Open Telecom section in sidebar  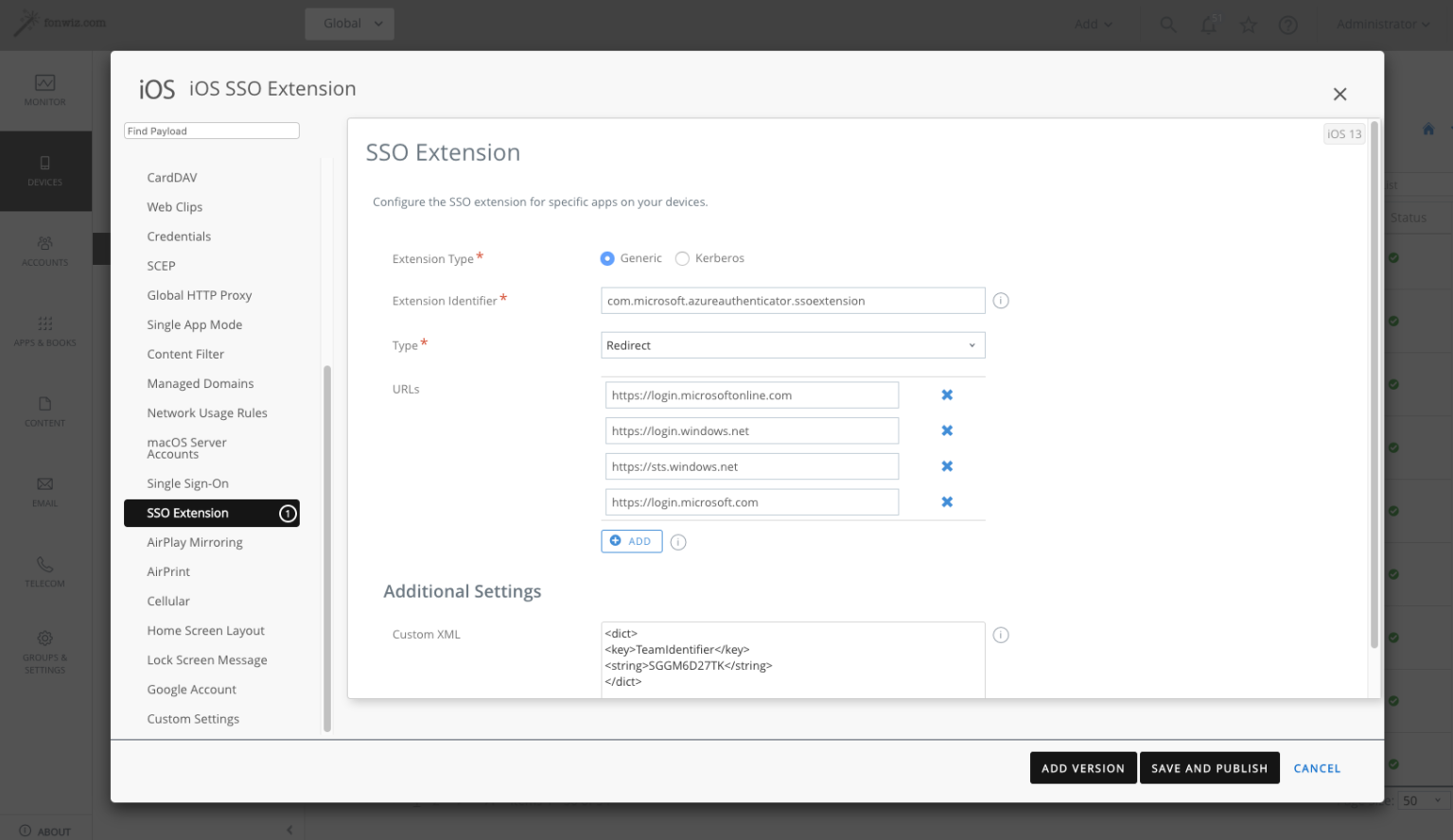pos(45,573)
